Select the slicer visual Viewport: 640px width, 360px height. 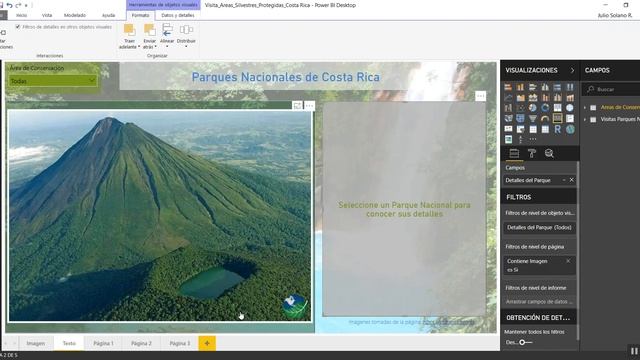point(520,129)
